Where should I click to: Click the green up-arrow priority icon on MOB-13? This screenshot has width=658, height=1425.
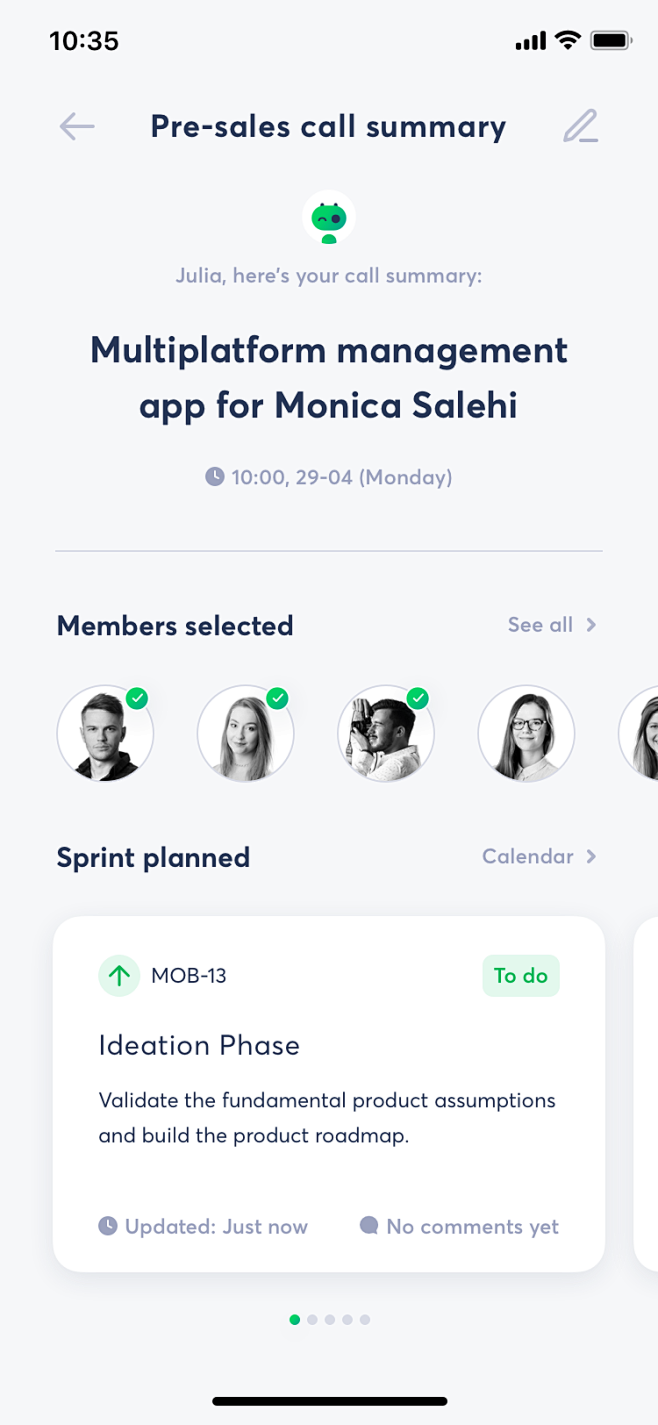pos(119,975)
